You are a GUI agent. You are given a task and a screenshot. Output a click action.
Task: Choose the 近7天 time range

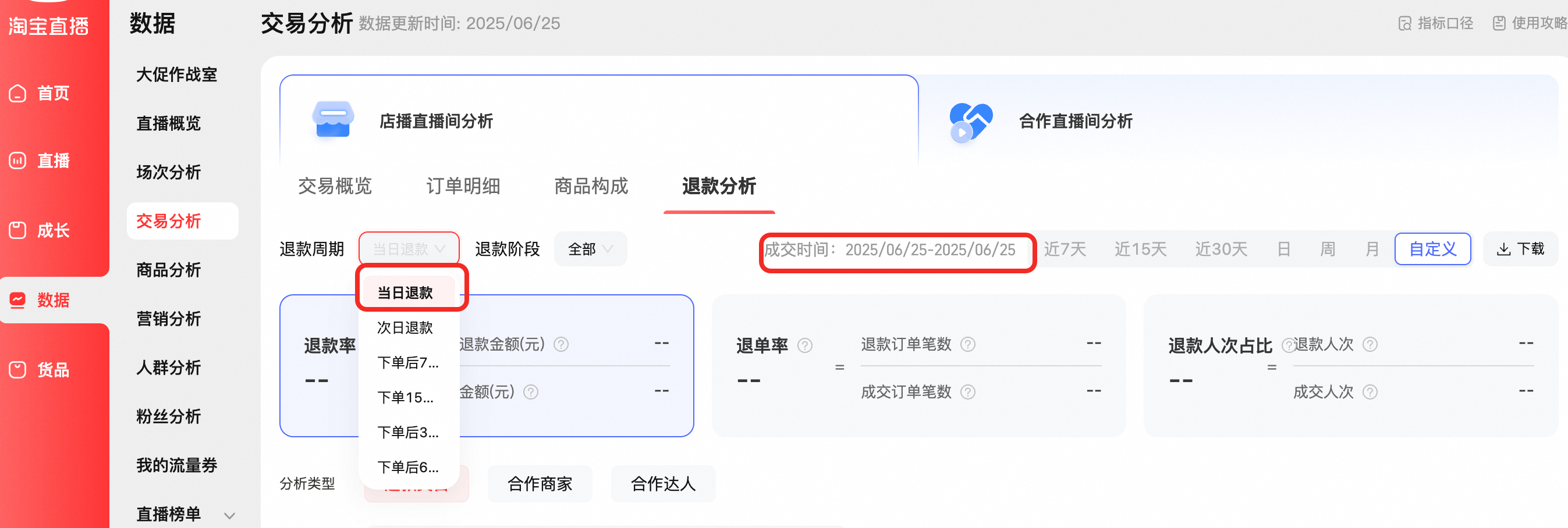coord(1065,249)
